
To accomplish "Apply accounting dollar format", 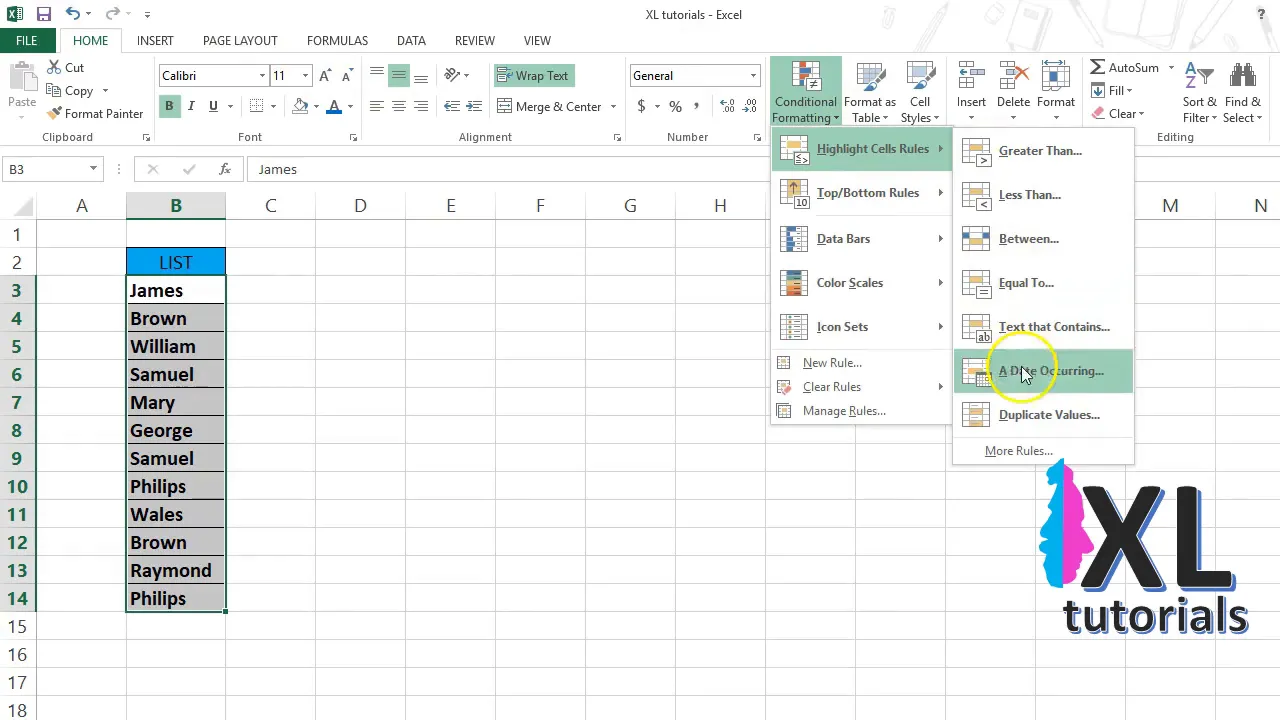I will coord(641,107).
